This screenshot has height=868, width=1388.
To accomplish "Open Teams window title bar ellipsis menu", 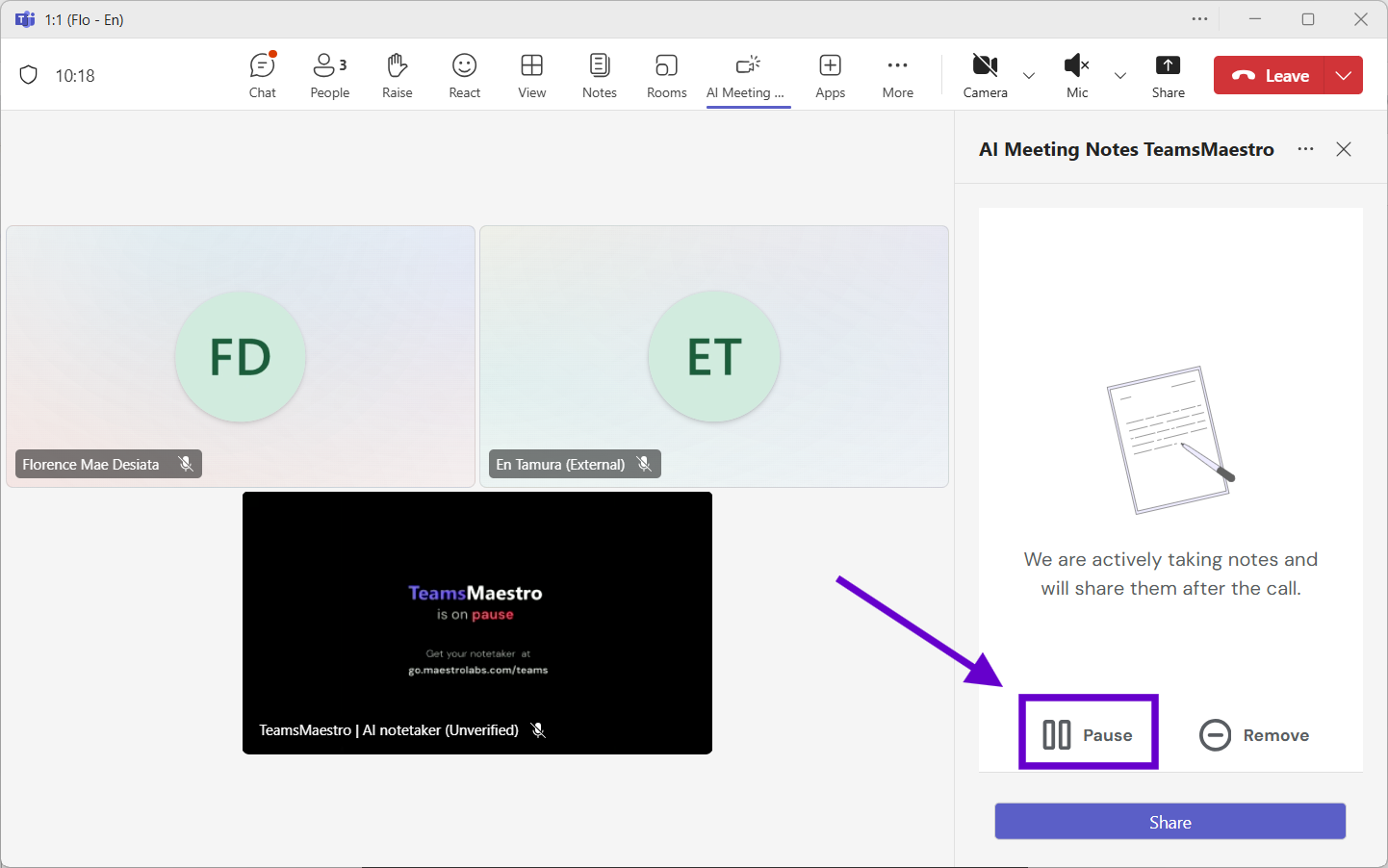I will (x=1199, y=19).
